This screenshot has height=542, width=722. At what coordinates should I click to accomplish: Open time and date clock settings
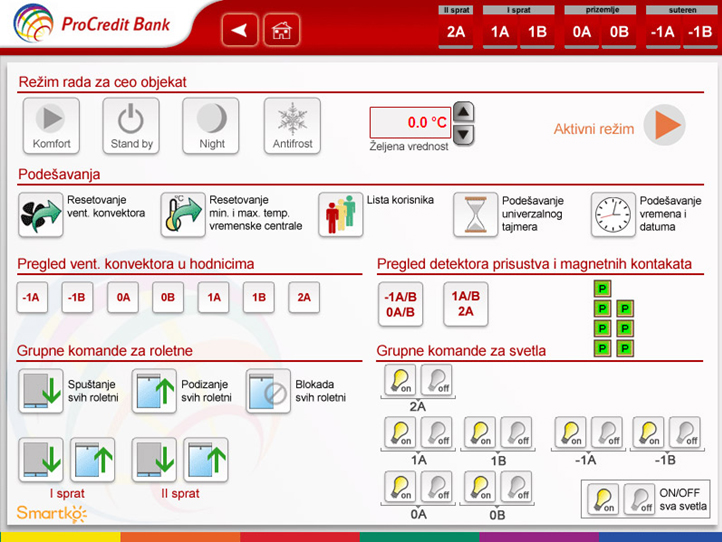click(613, 215)
